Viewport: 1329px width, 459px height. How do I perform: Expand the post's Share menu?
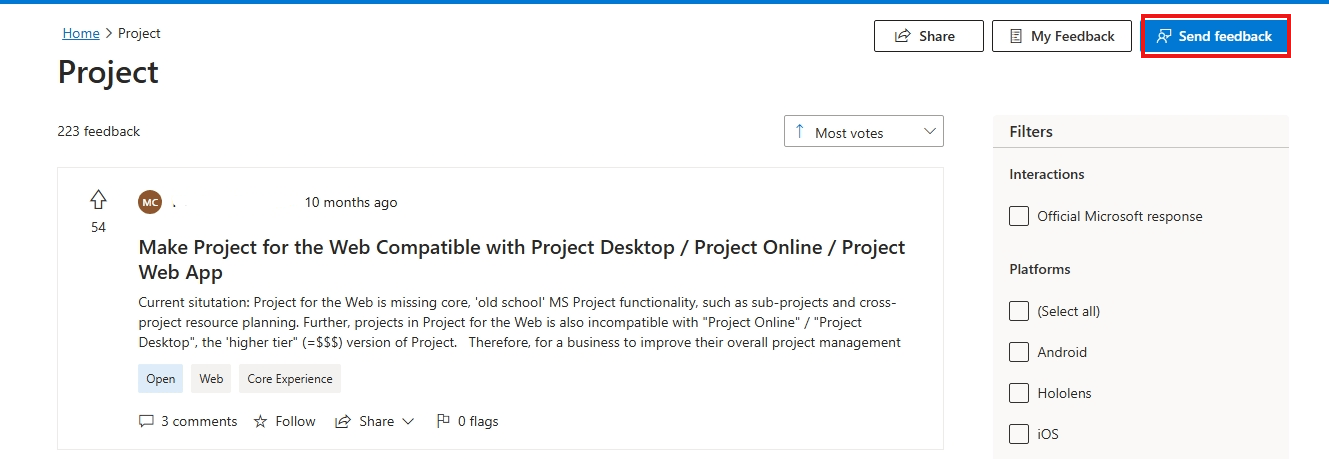tap(374, 421)
